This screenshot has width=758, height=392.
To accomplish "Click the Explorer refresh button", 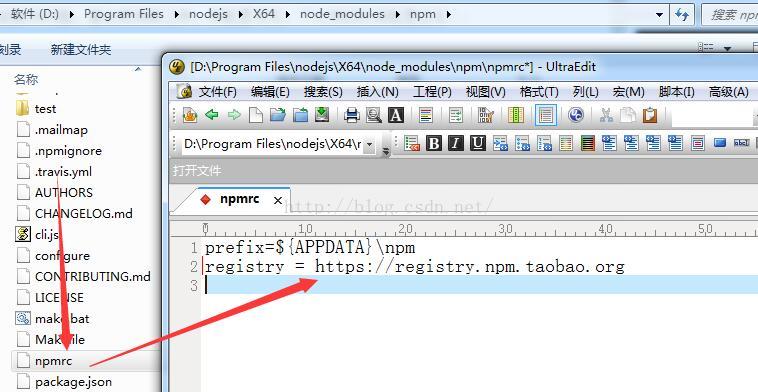I will [682, 15].
